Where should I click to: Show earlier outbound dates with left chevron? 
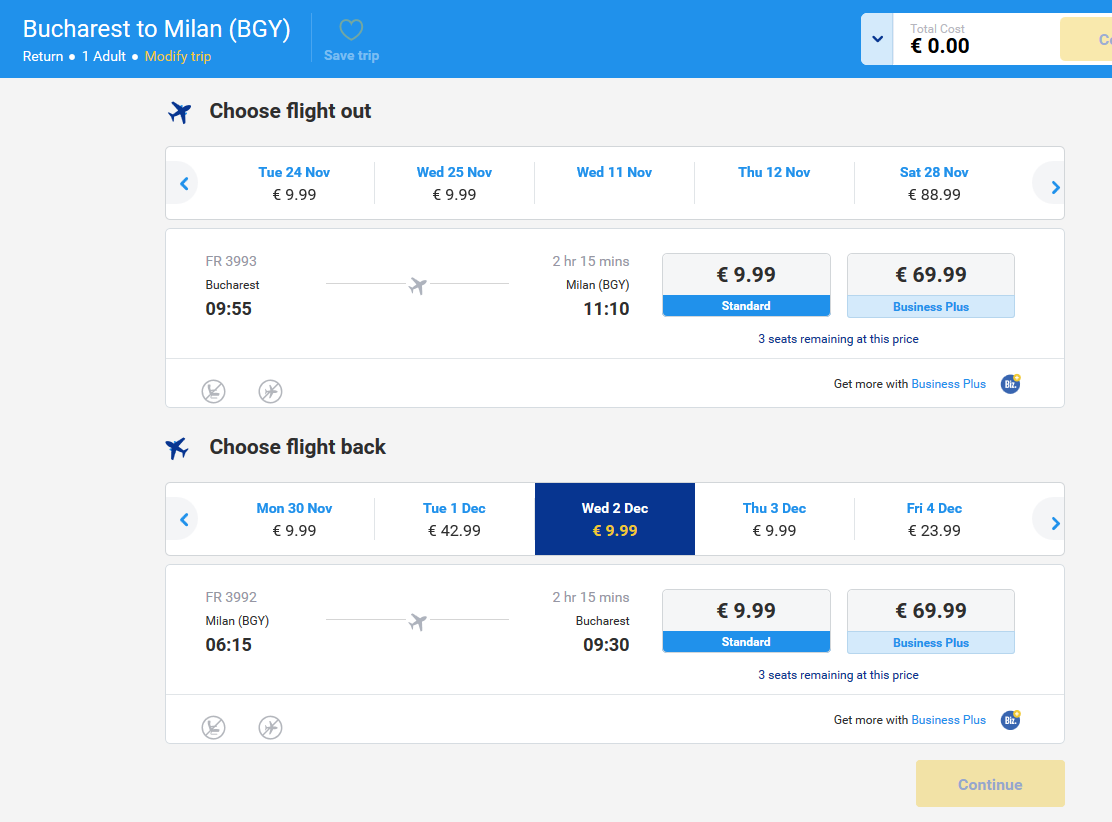184,184
